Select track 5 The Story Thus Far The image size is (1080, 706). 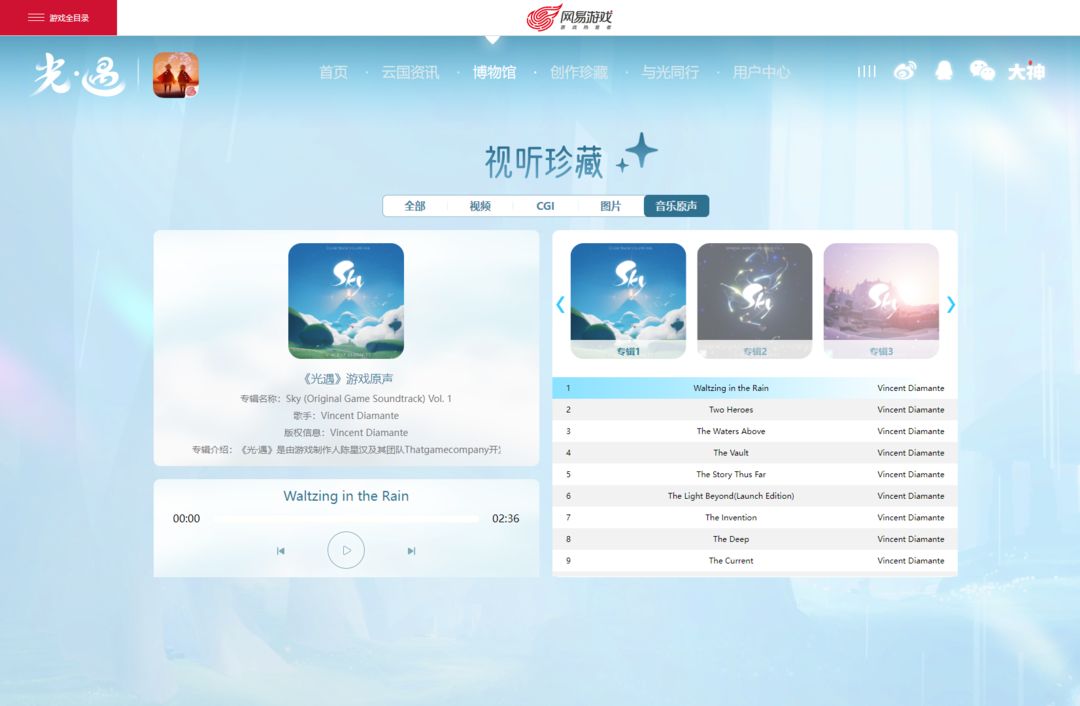754,474
